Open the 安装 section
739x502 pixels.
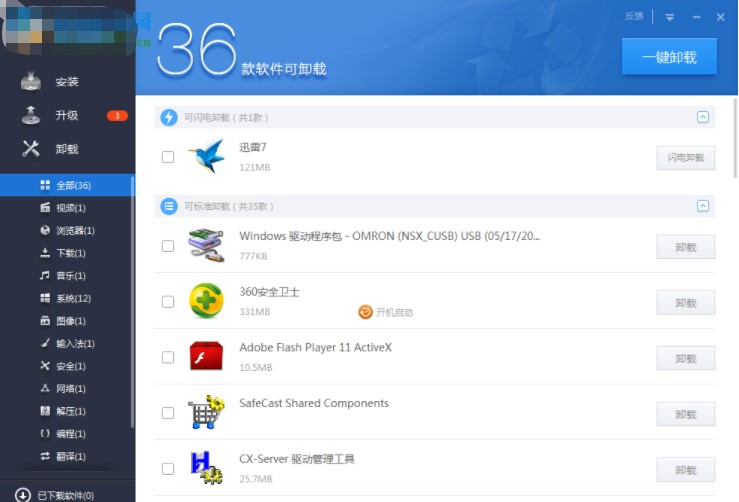[x=67, y=82]
